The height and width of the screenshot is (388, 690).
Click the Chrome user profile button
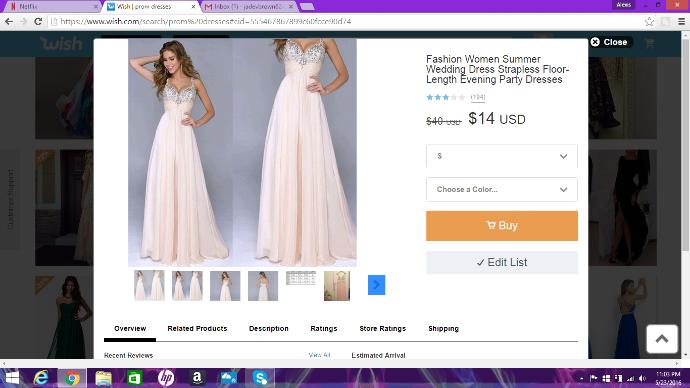[624, 5]
